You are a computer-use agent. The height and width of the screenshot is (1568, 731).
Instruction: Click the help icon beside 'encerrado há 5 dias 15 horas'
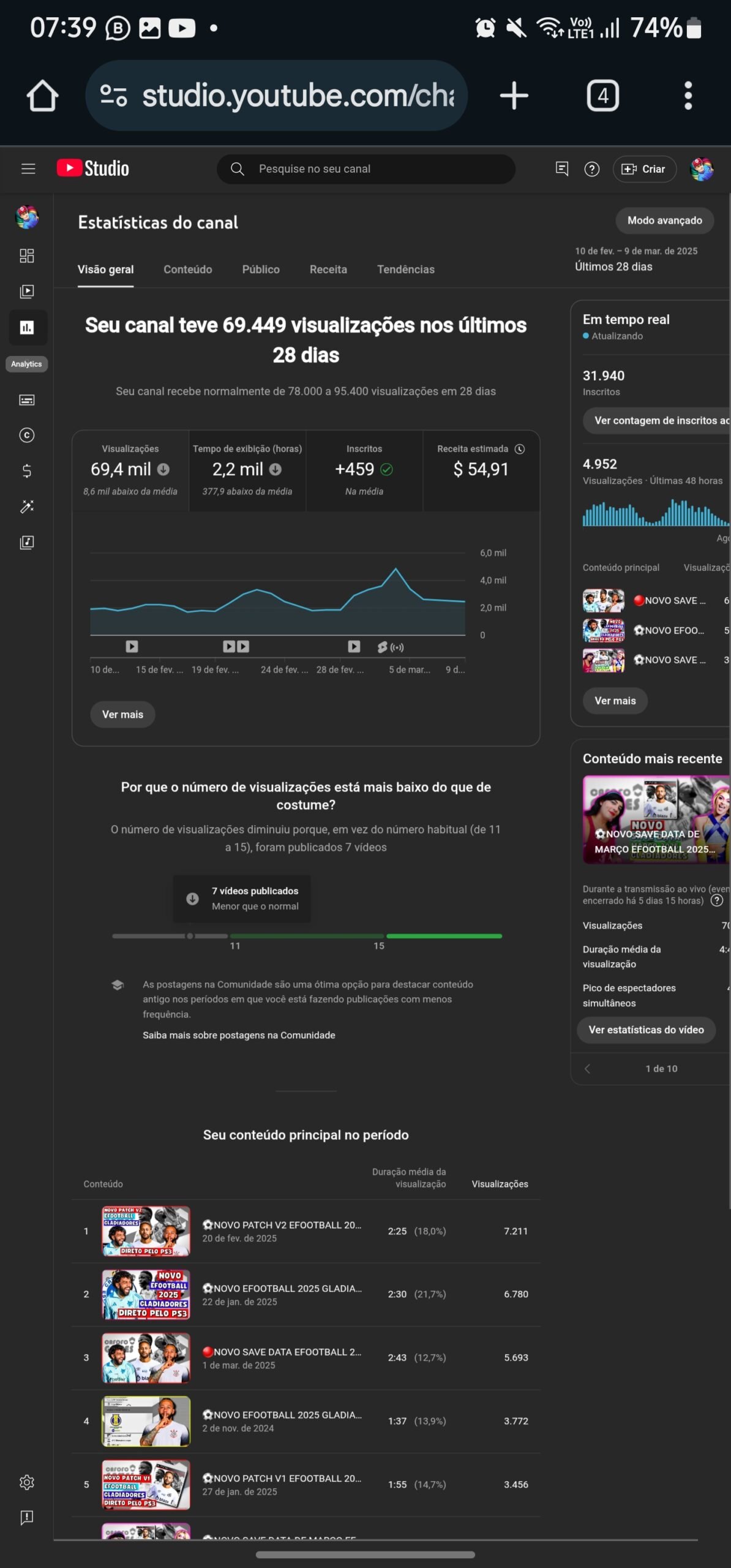point(717,900)
